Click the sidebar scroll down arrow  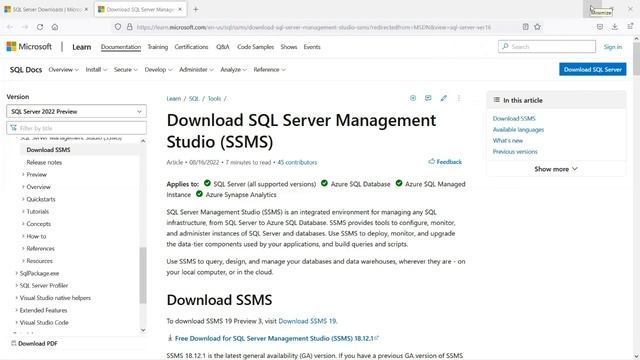point(143,330)
